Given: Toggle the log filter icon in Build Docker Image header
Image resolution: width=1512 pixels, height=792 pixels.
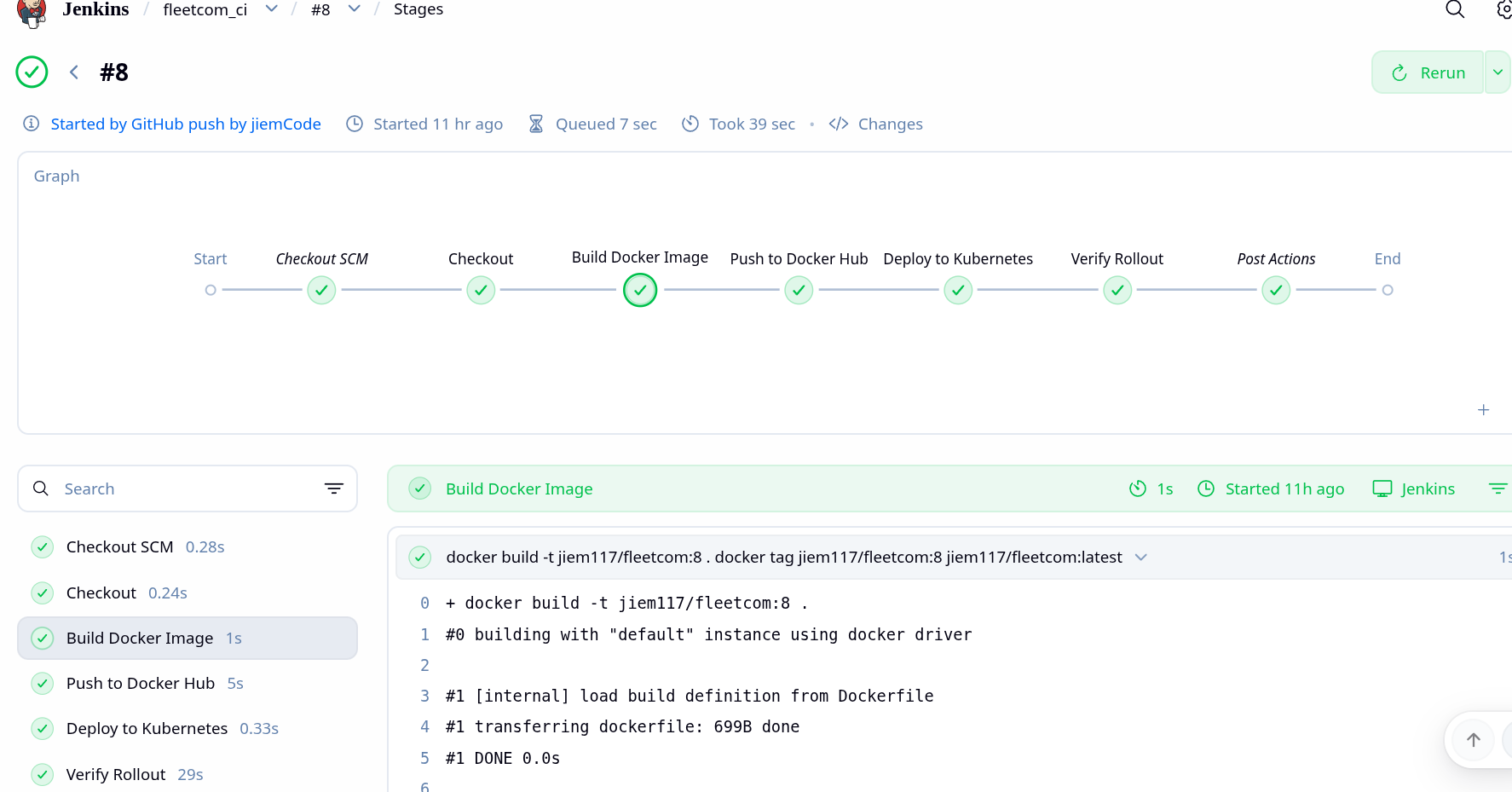Looking at the screenshot, I should click(1498, 488).
